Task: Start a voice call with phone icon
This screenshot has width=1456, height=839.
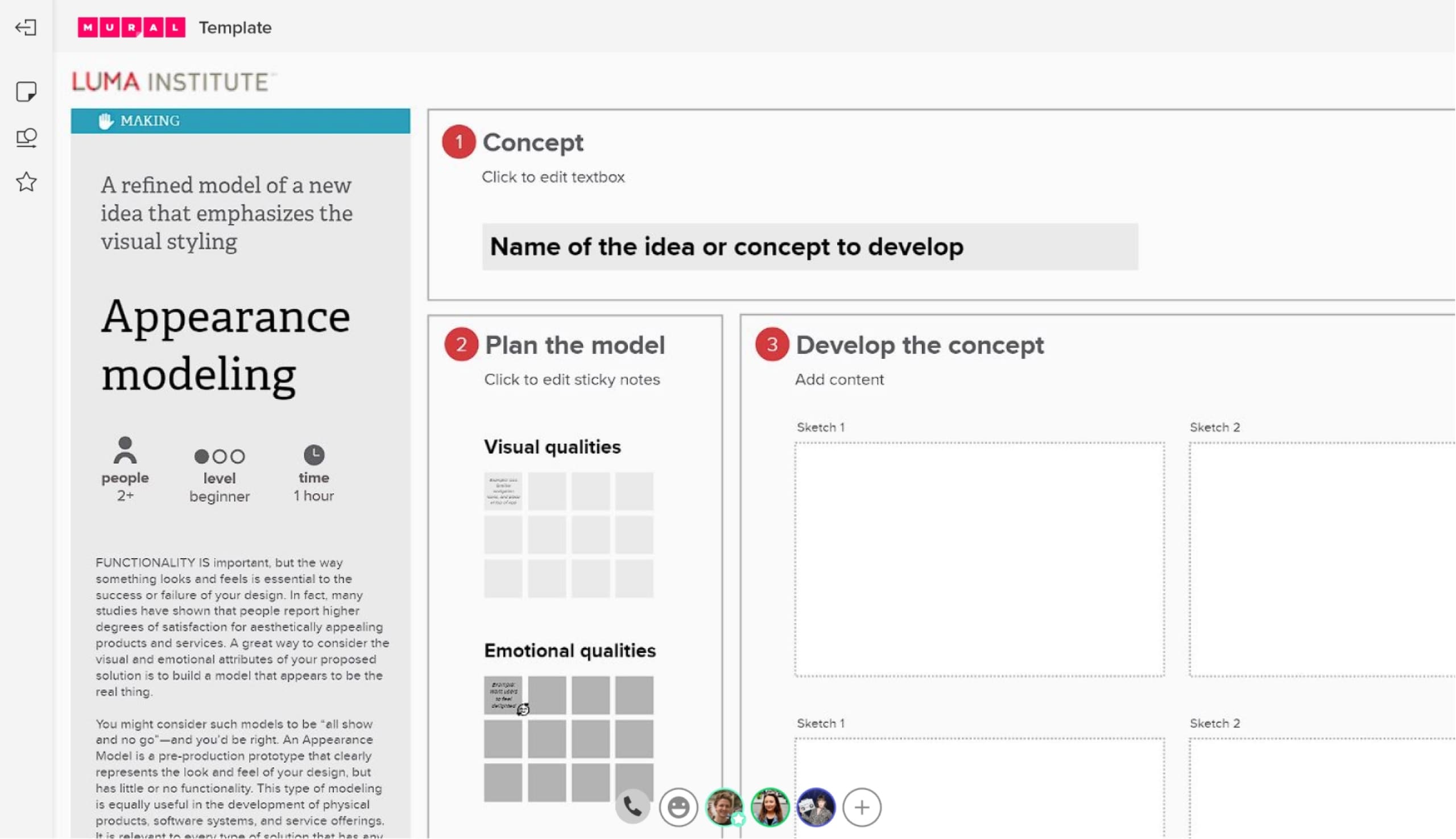Action: point(632,807)
